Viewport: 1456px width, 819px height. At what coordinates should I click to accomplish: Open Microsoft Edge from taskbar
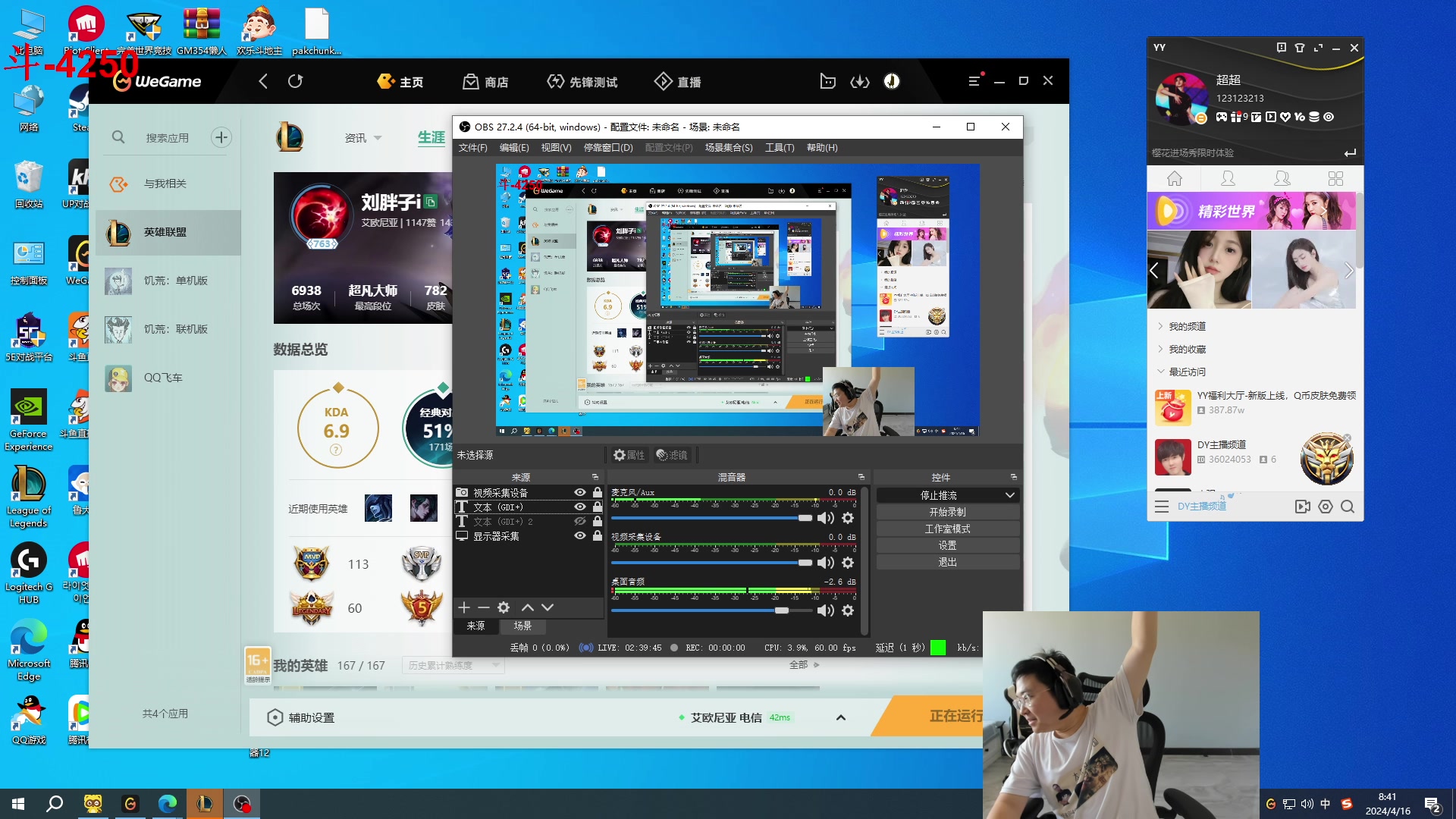click(168, 804)
